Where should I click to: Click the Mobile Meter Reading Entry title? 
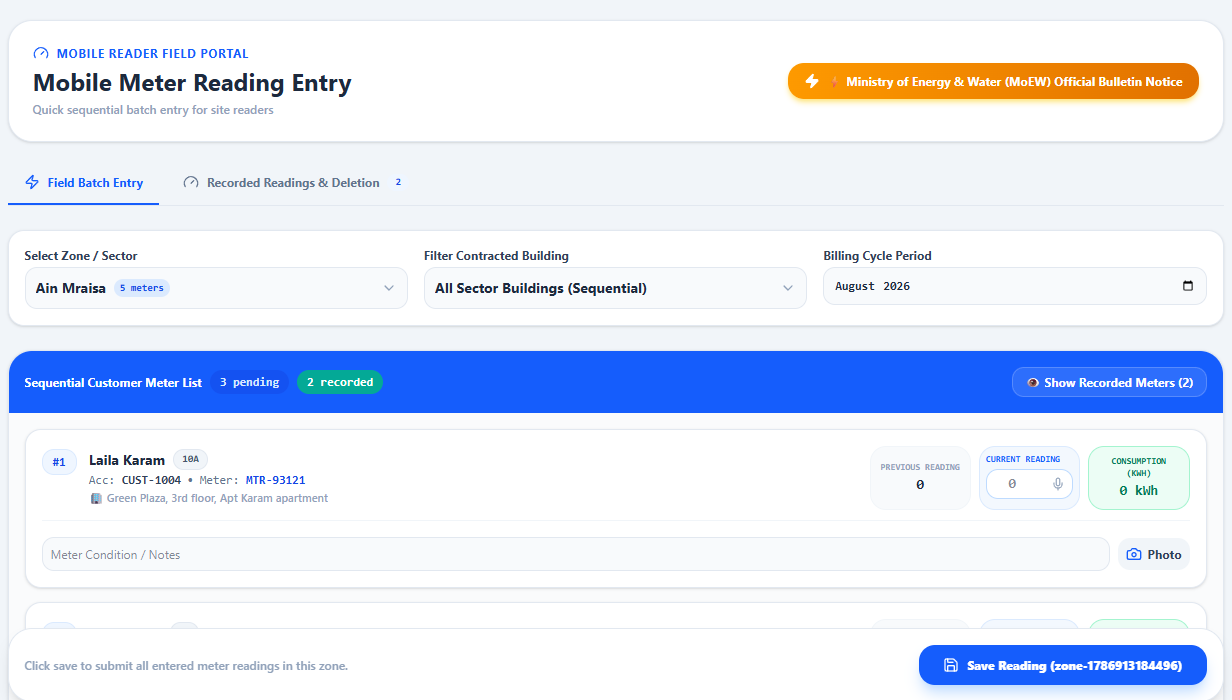[x=192, y=82]
